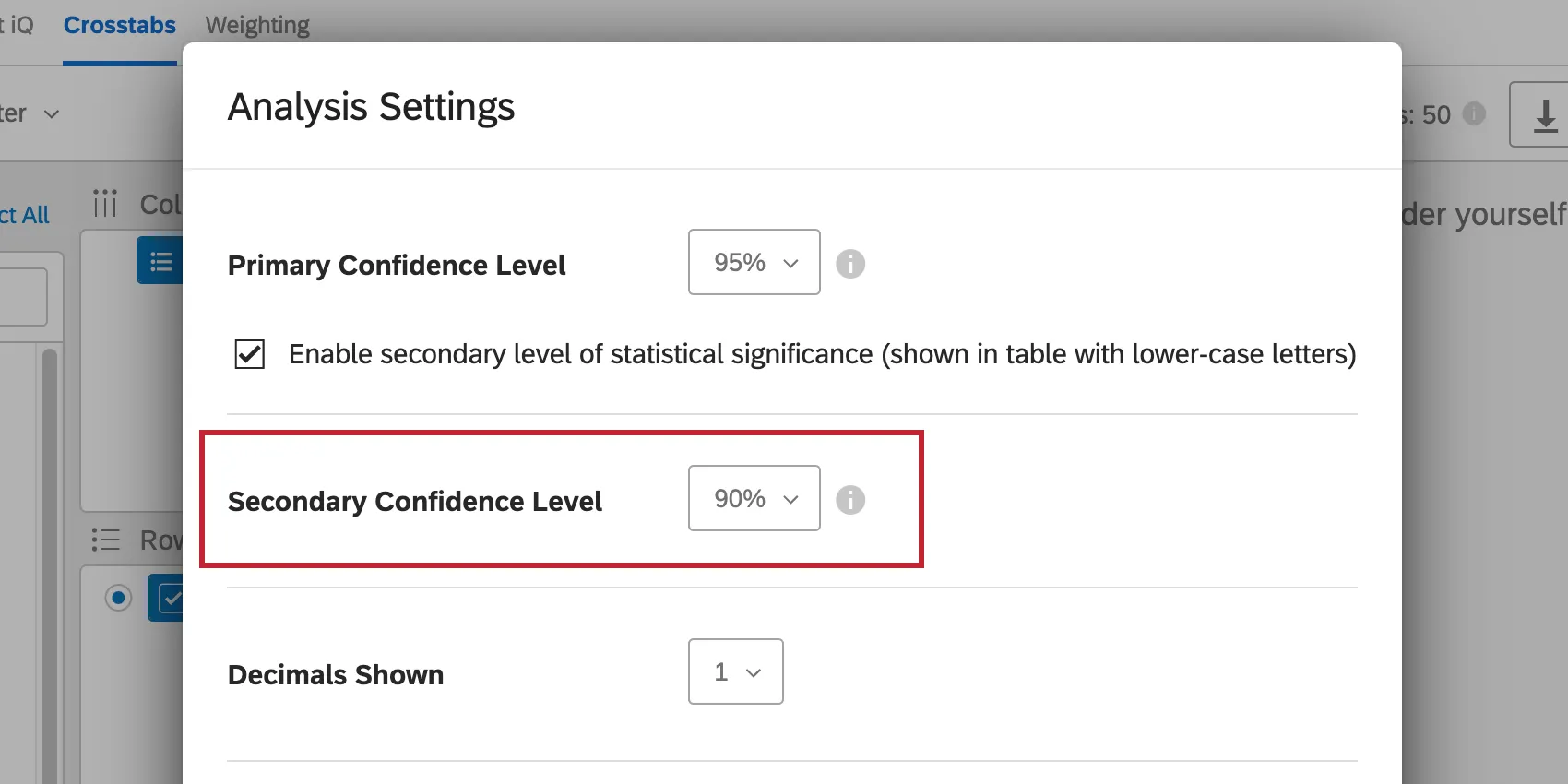Click the info icon next to 50

tap(1475, 113)
